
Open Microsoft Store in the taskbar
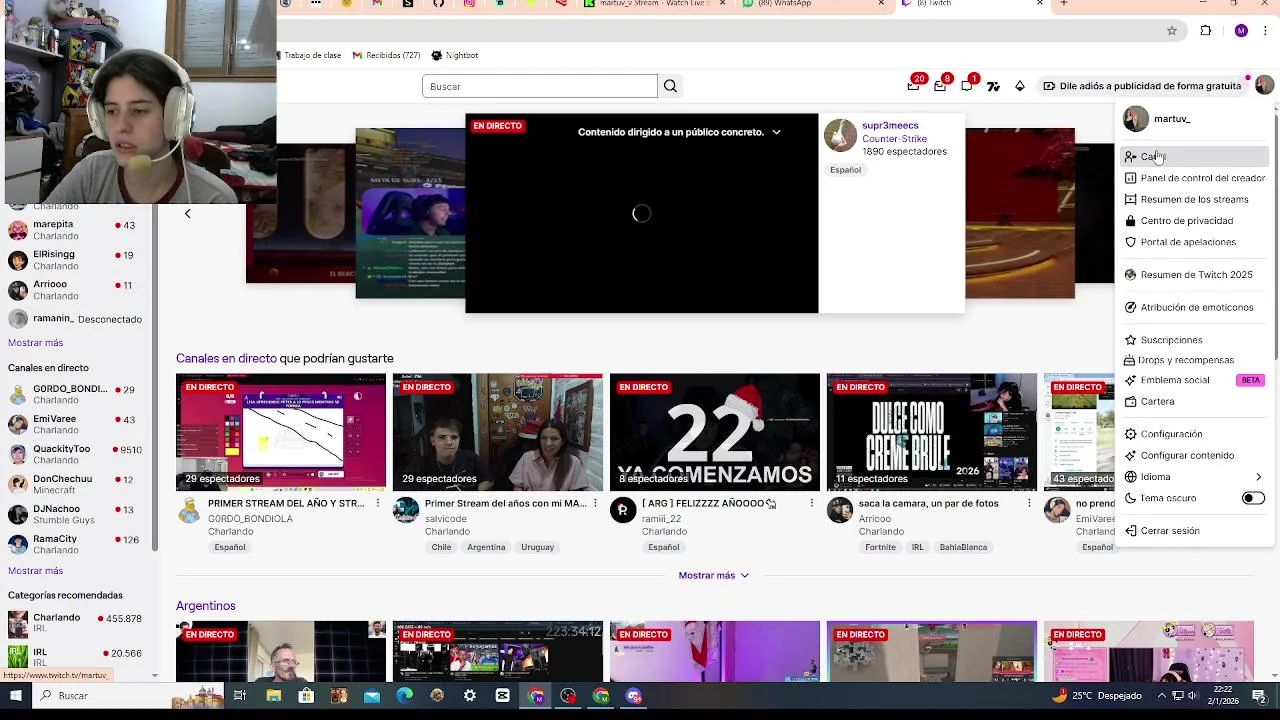click(306, 696)
